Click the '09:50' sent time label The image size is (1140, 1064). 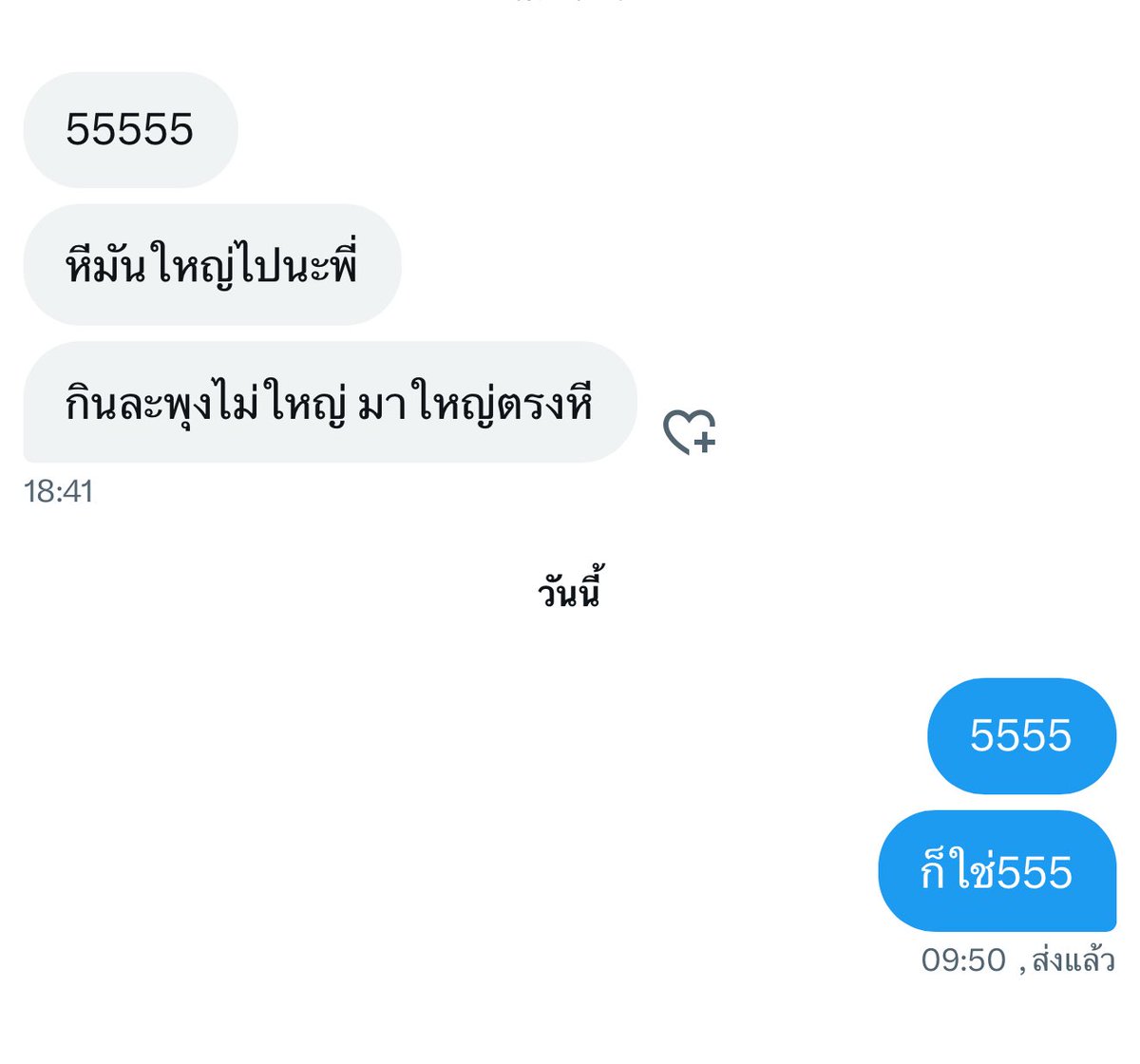(x=963, y=960)
